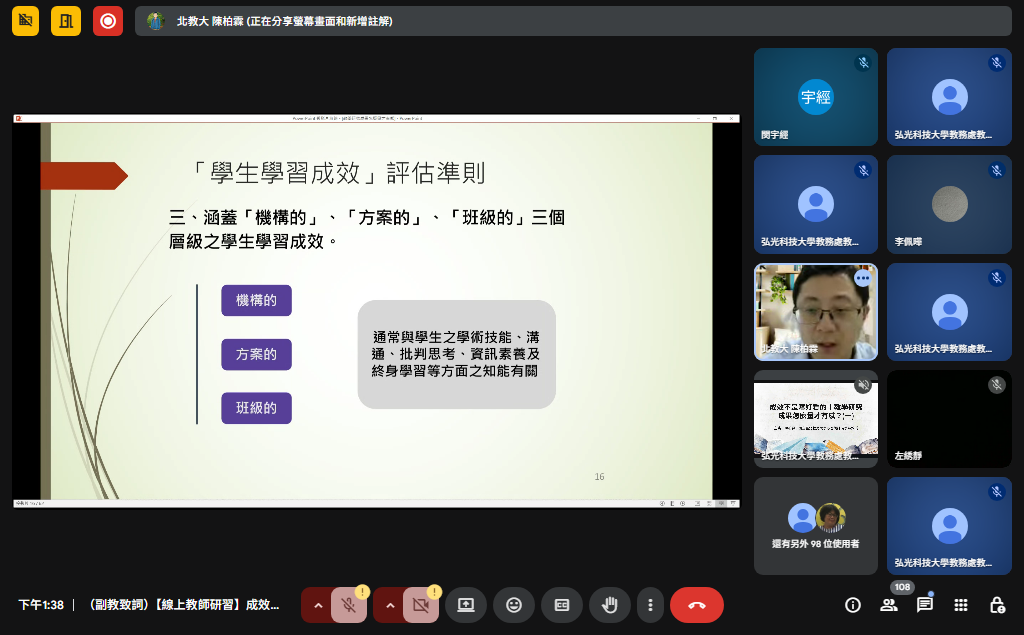Open the three-dot more options menu
The image size is (1024, 635).
pyautogui.click(x=650, y=605)
